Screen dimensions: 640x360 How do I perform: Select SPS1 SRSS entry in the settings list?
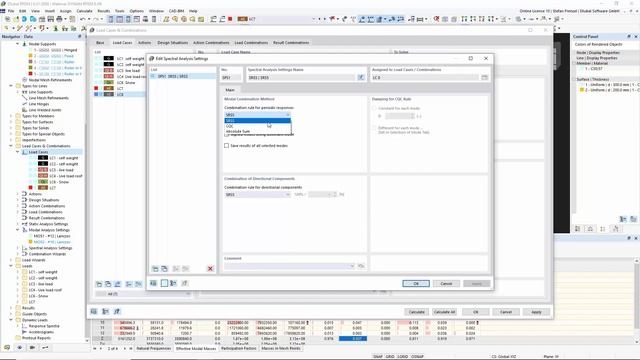182,76
